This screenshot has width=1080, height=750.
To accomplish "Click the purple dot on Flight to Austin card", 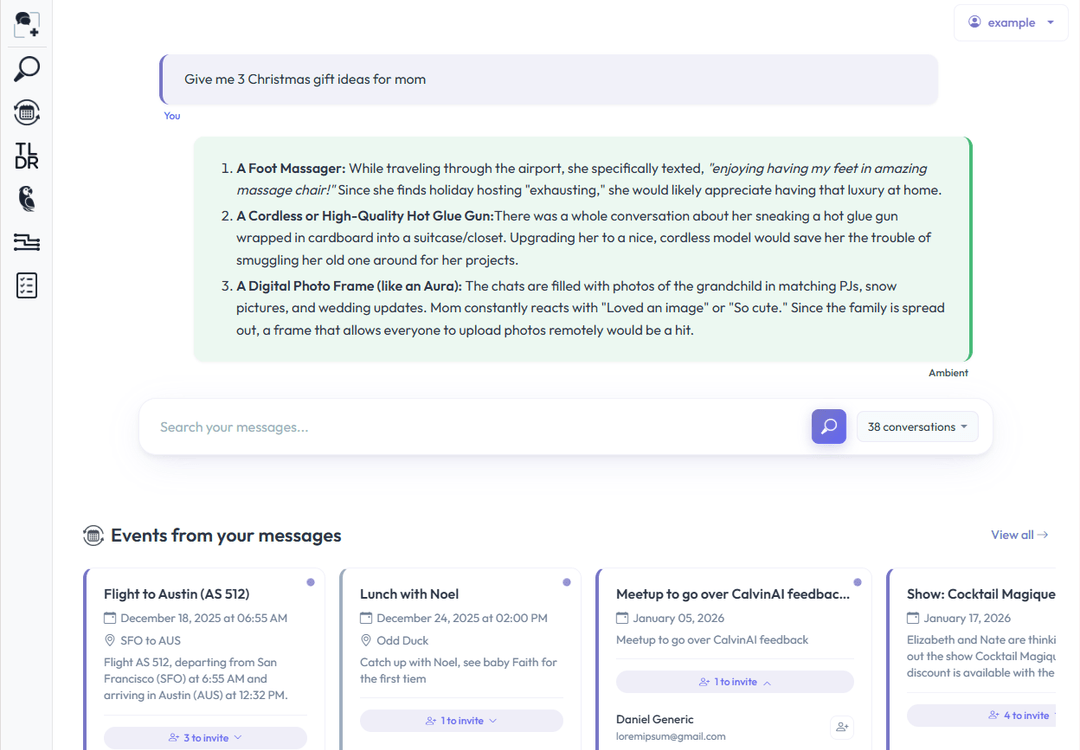I will tap(311, 582).
